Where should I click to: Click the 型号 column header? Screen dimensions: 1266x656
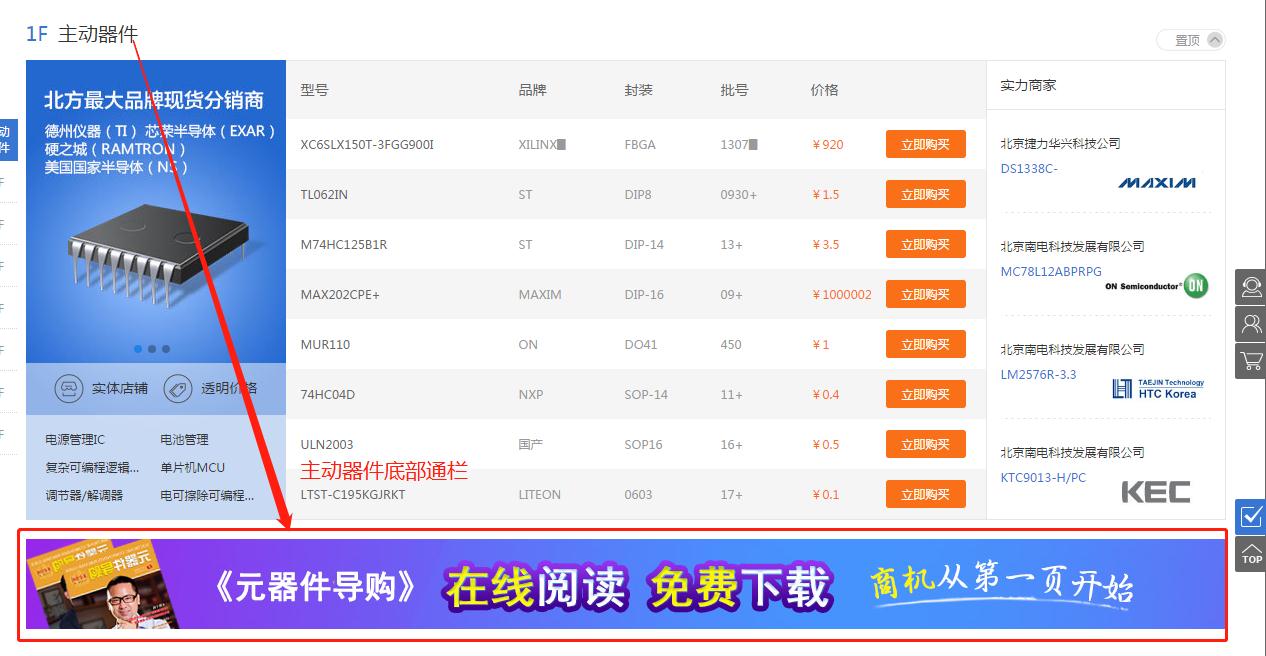click(314, 90)
